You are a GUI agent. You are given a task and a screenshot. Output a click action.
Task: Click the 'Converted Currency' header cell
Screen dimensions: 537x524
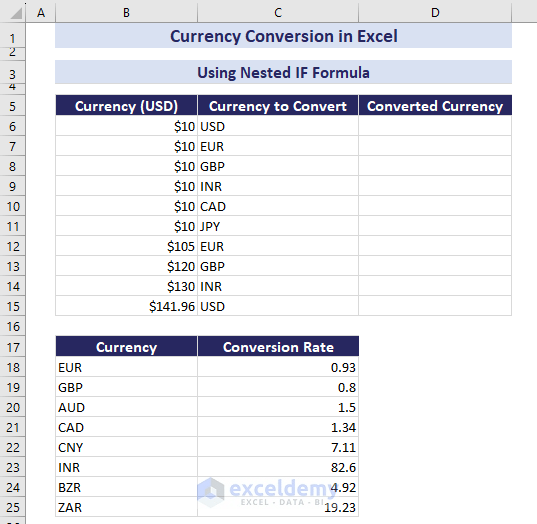tap(435, 105)
